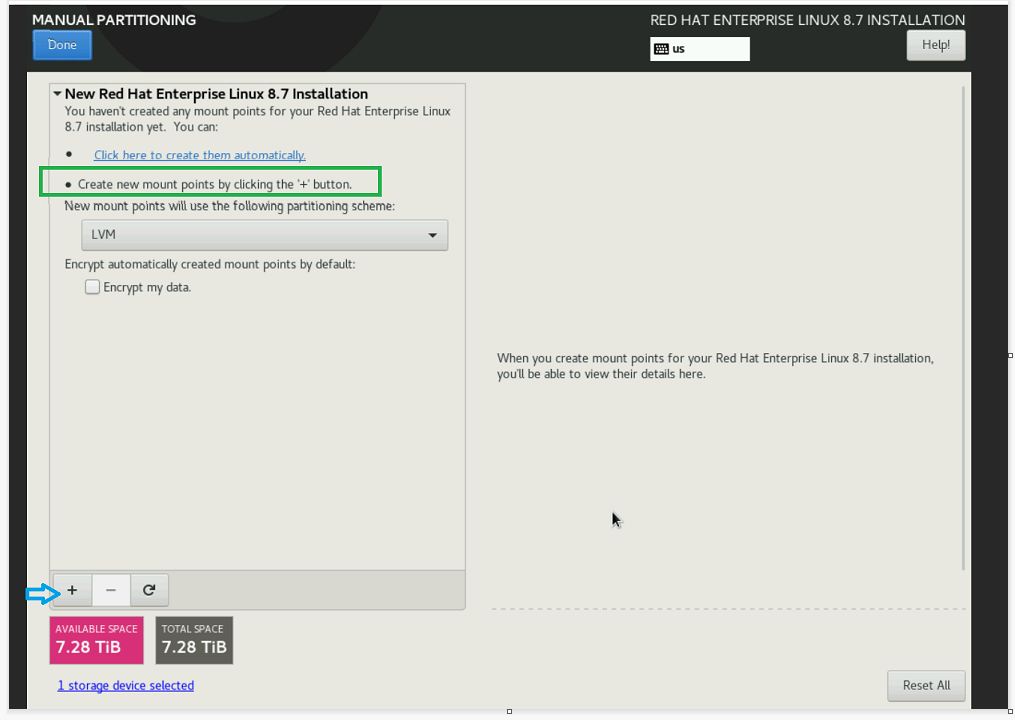Click the minus icon to remove a mount point

tap(110, 590)
